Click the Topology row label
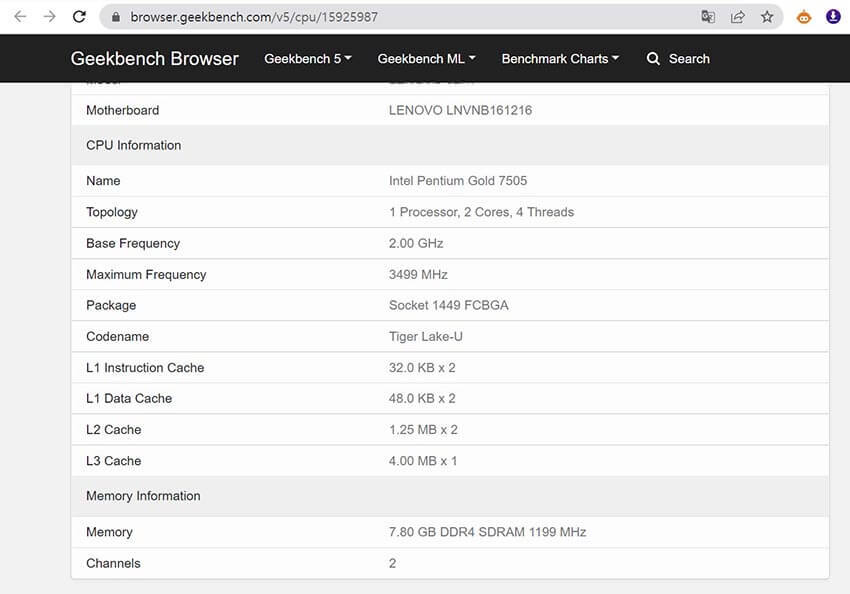This screenshot has width=850, height=594. click(x=112, y=212)
